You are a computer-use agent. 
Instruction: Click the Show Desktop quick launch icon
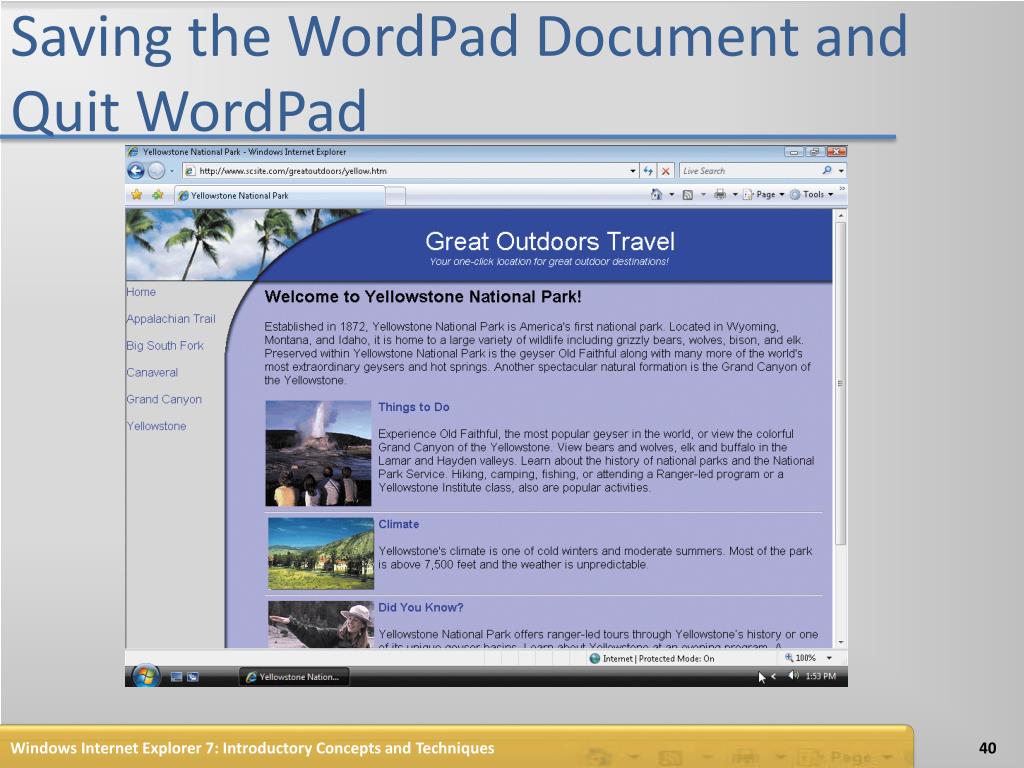pos(176,677)
